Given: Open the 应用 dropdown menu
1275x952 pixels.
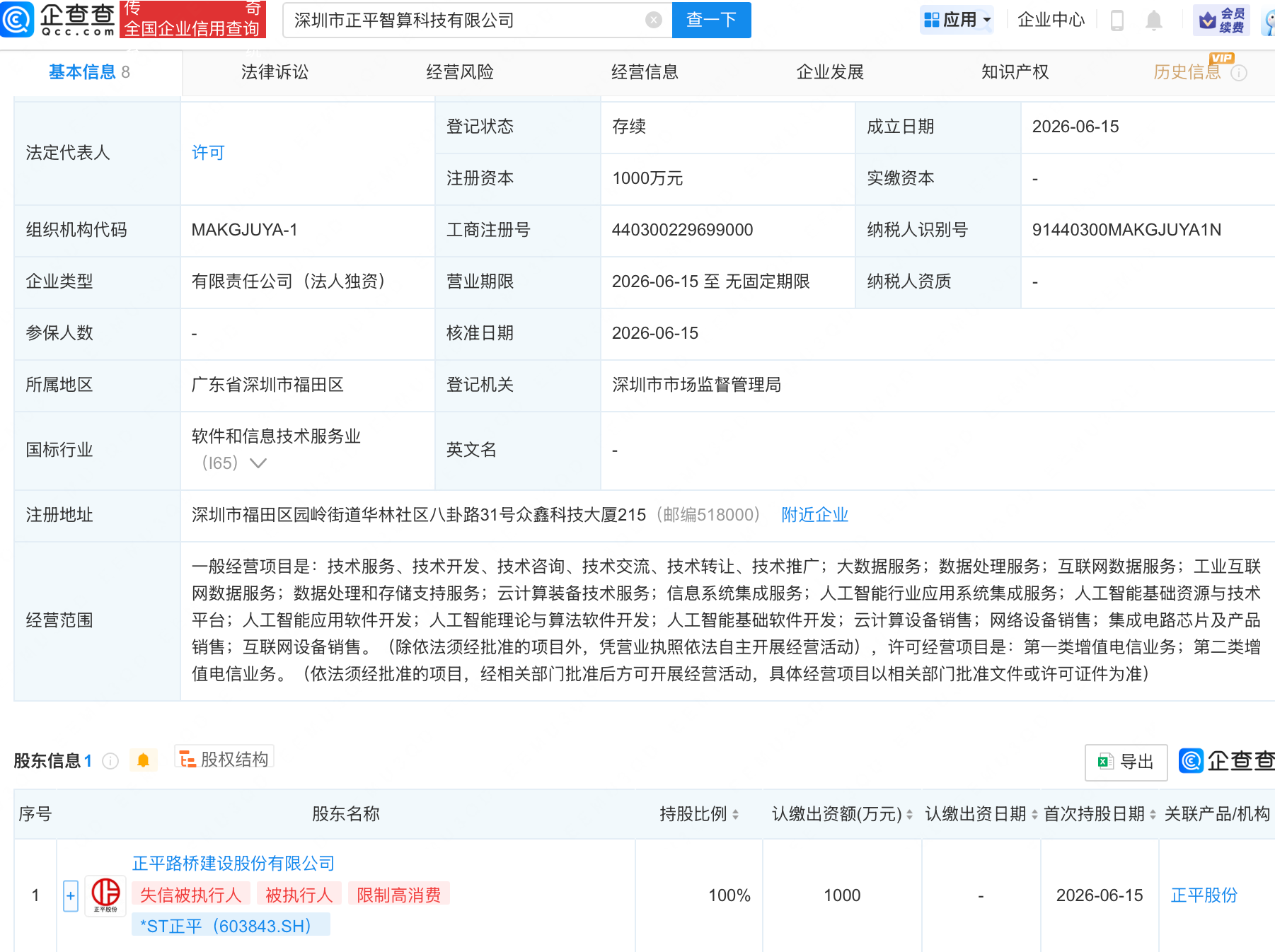Looking at the screenshot, I should [957, 20].
